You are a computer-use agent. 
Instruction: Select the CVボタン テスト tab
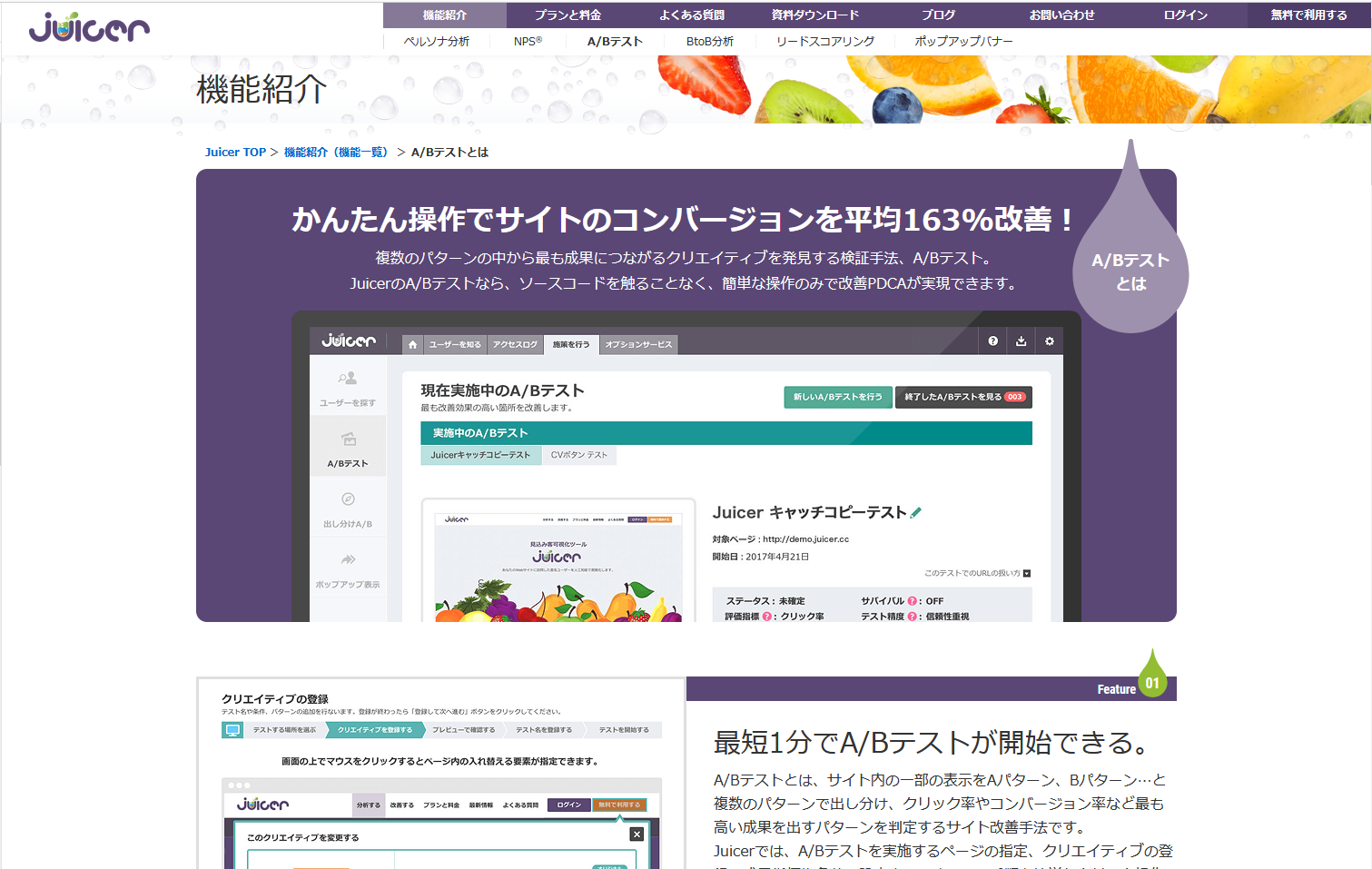click(579, 455)
